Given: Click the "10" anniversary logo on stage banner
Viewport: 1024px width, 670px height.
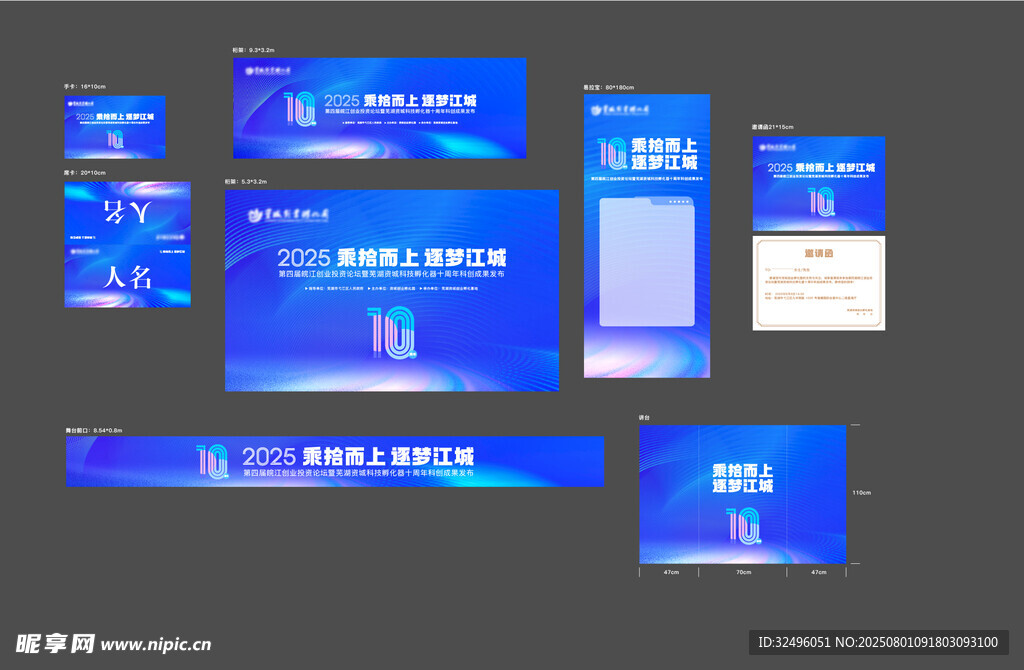Looking at the screenshot, I should (212, 461).
